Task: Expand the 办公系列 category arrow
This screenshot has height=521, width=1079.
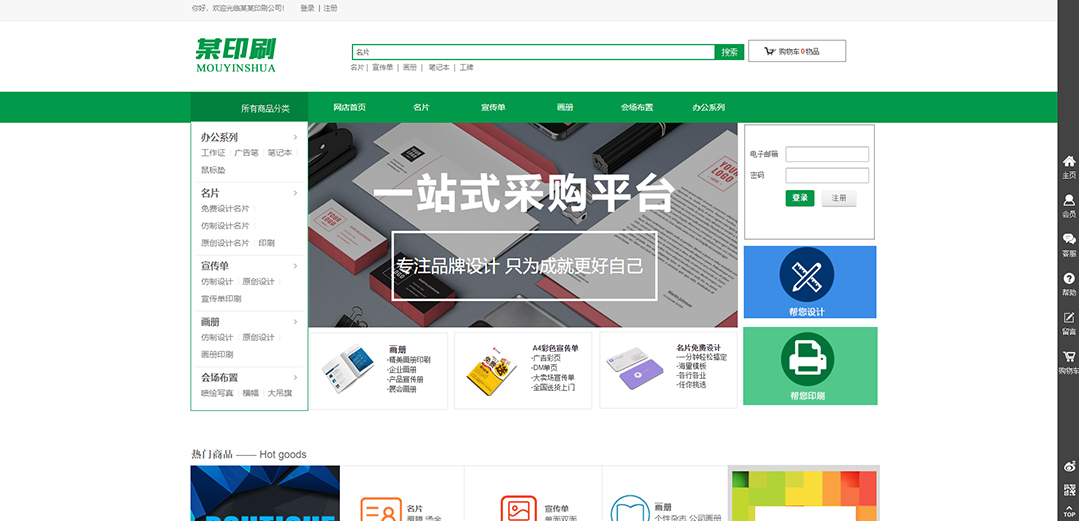Action: [295, 137]
